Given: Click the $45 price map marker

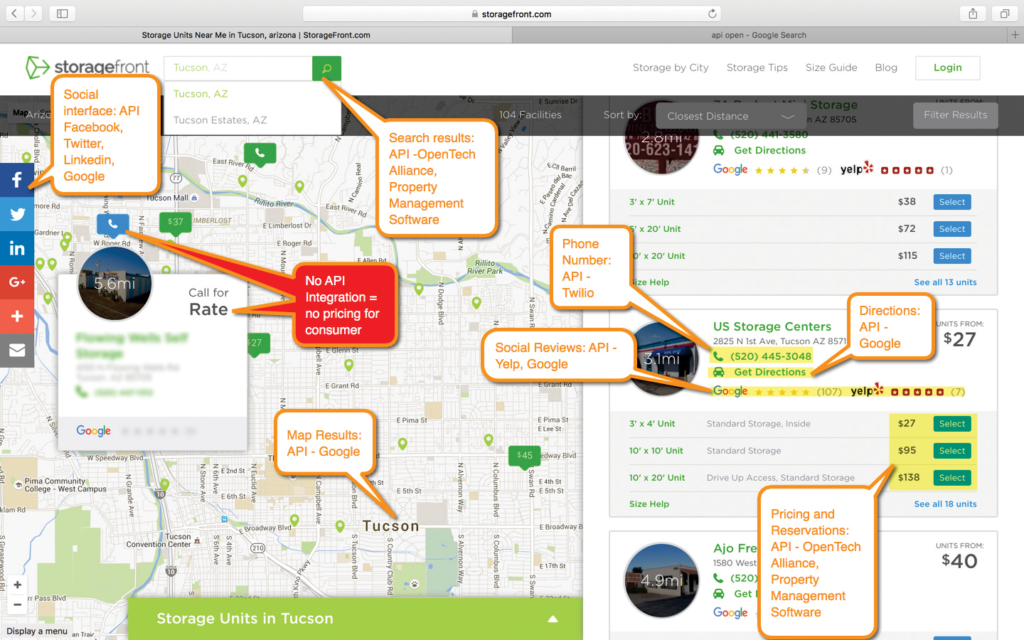Looking at the screenshot, I should point(524,456).
